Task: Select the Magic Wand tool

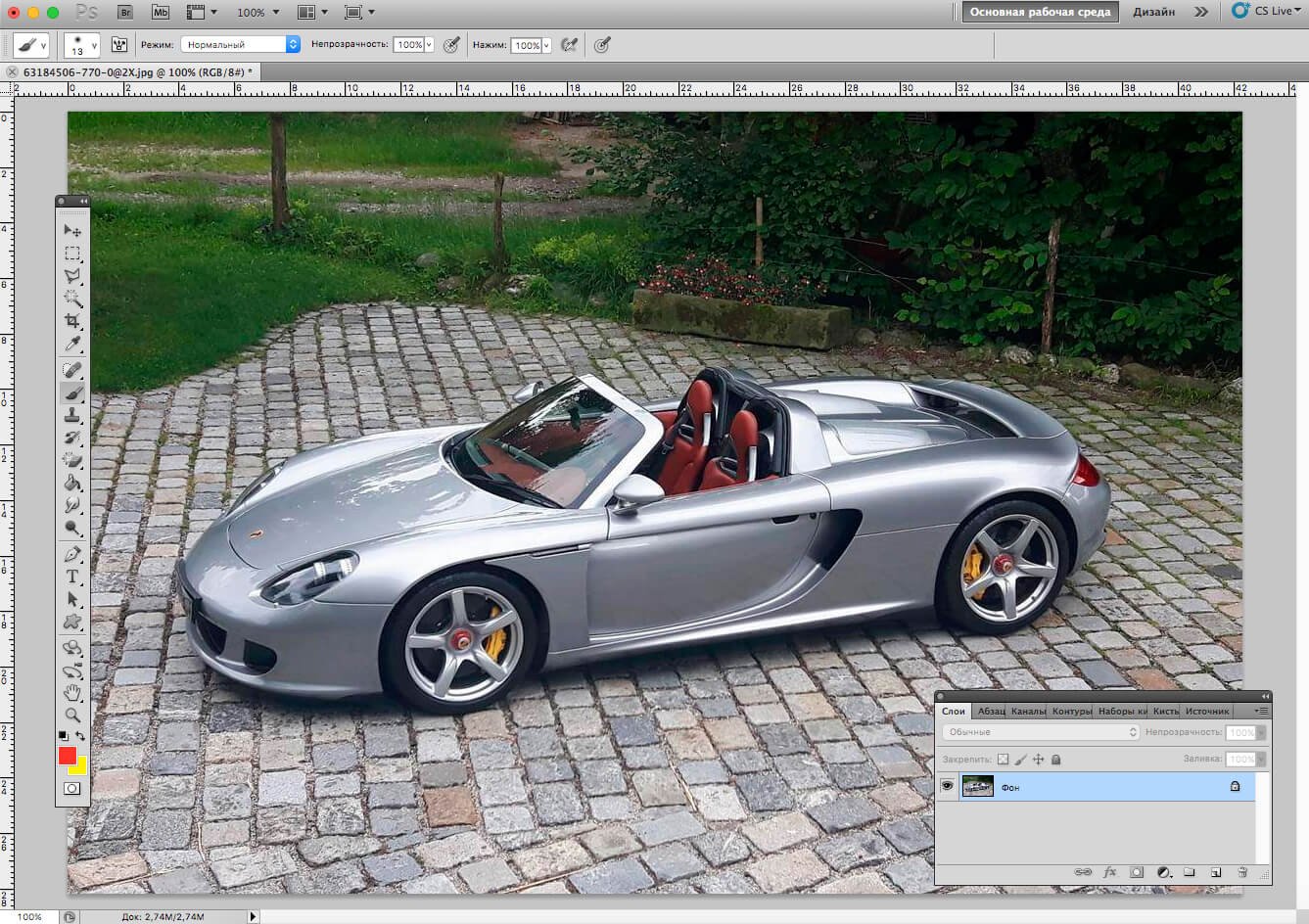Action: 72,299
